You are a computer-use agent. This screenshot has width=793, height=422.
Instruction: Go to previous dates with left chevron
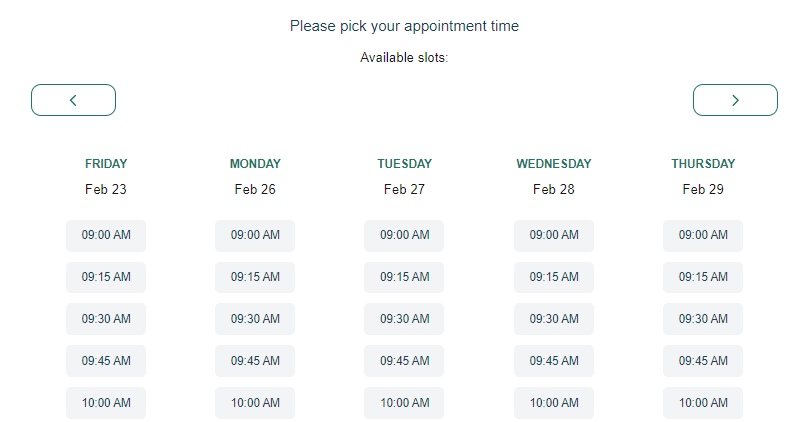[73, 100]
